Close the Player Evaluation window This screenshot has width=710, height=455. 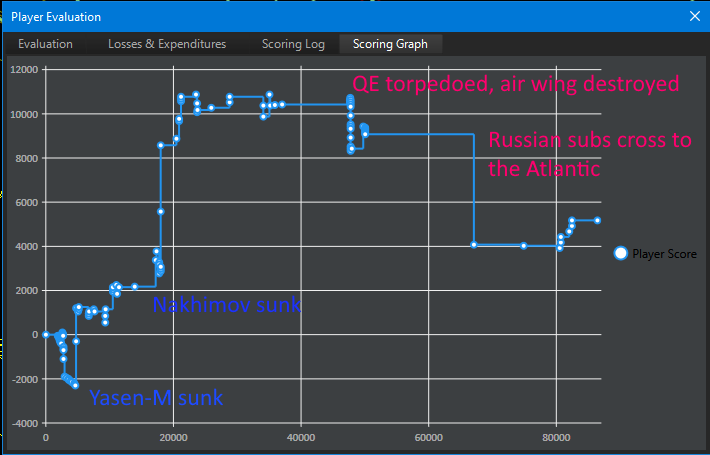[x=695, y=16]
